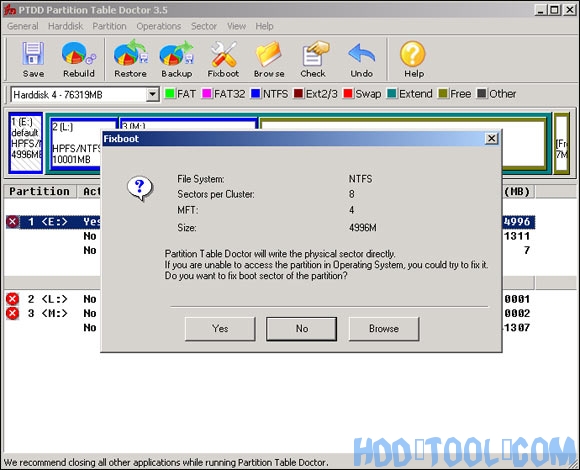Click the Backup toolbar icon
580x470 pixels.
click(x=177, y=60)
